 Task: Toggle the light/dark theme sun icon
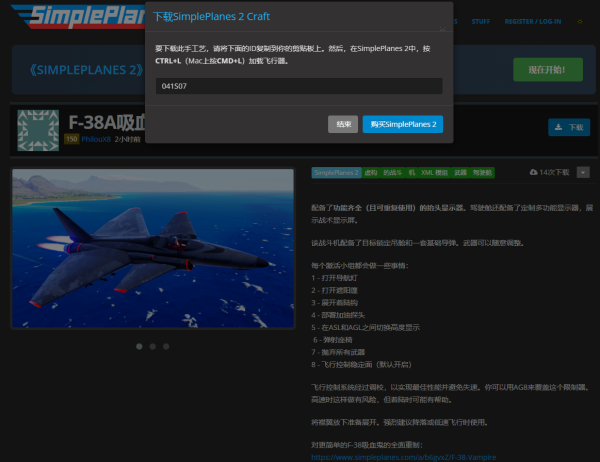(580, 21)
